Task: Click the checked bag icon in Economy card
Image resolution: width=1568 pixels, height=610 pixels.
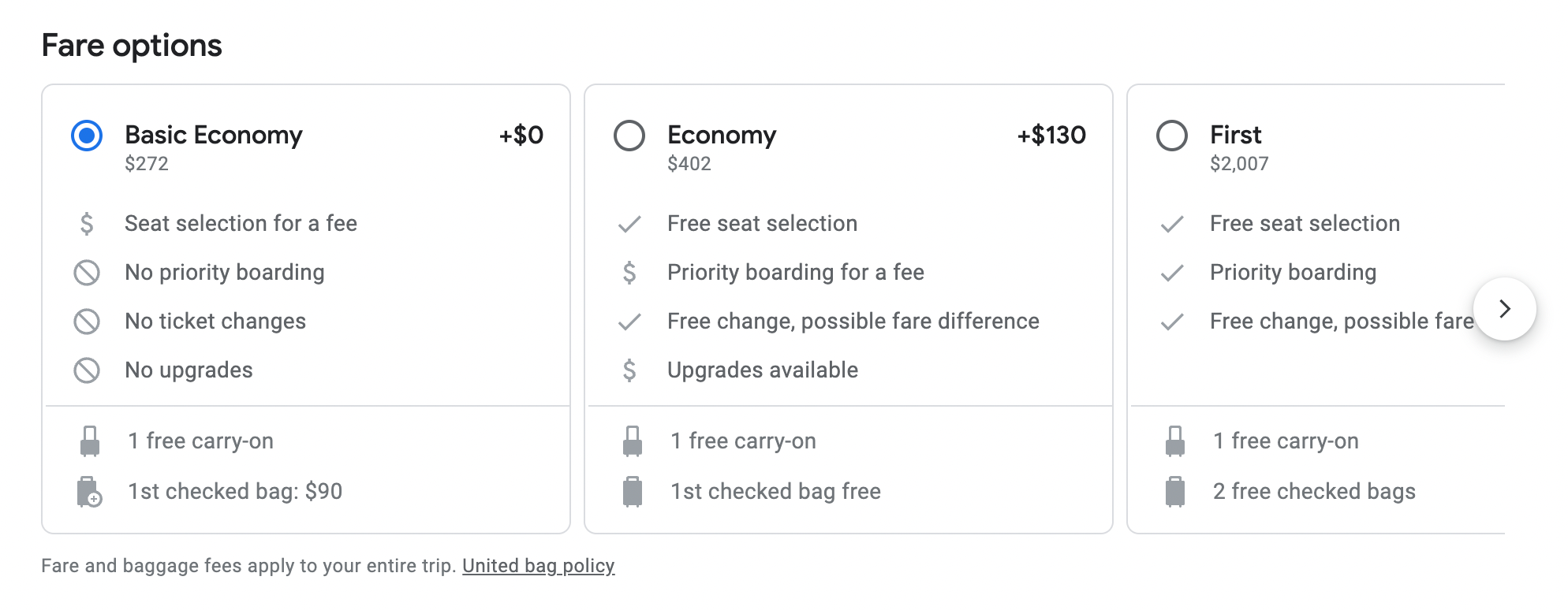Action: 631,491
